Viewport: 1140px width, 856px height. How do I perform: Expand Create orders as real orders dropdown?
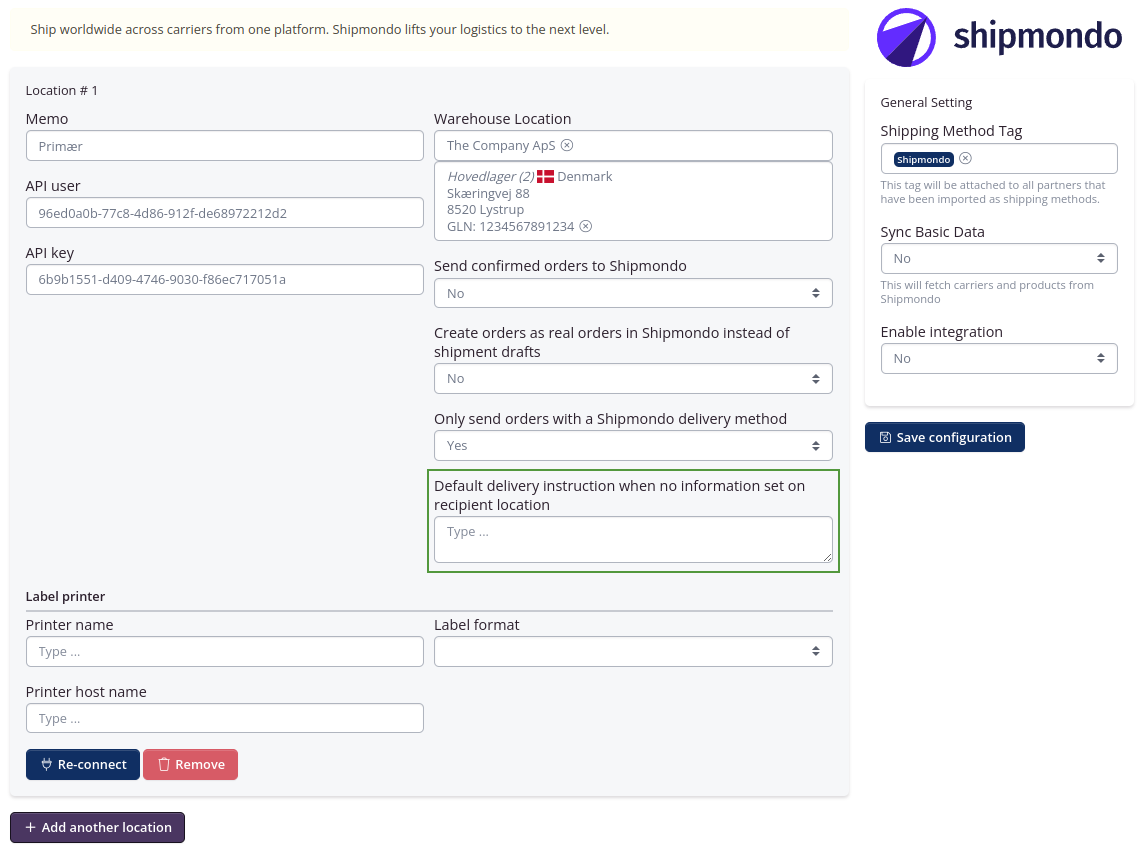pos(632,378)
